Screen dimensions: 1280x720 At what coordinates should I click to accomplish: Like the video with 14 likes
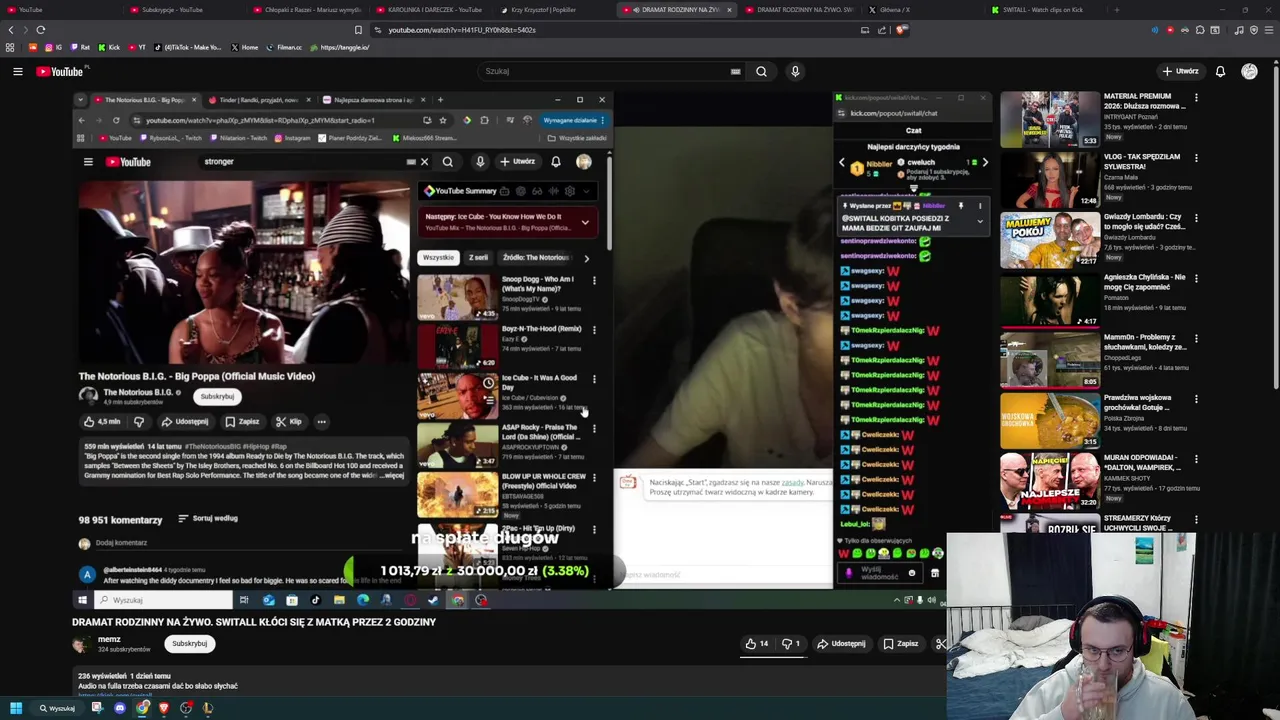[x=757, y=644]
